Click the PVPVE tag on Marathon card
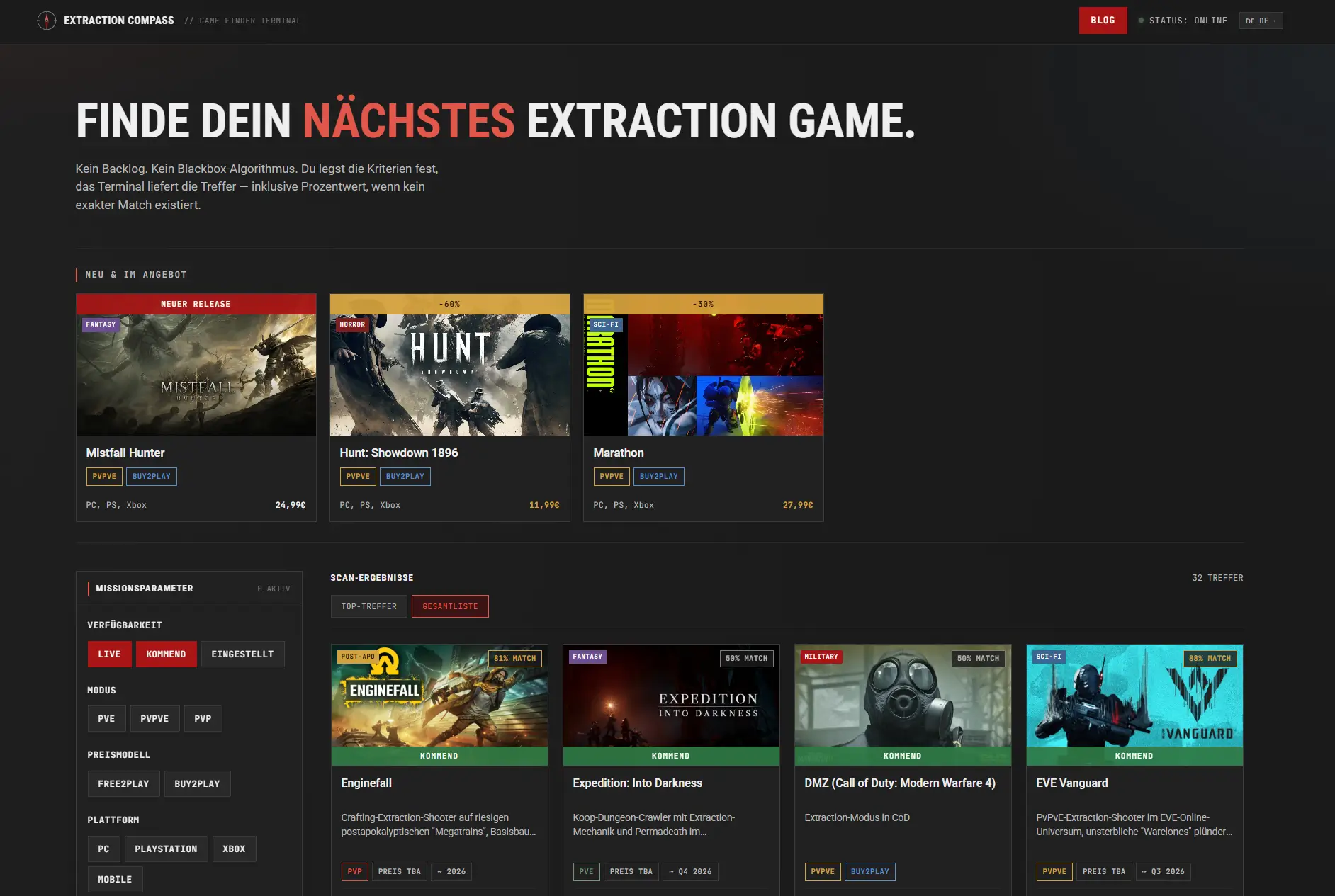 point(612,477)
